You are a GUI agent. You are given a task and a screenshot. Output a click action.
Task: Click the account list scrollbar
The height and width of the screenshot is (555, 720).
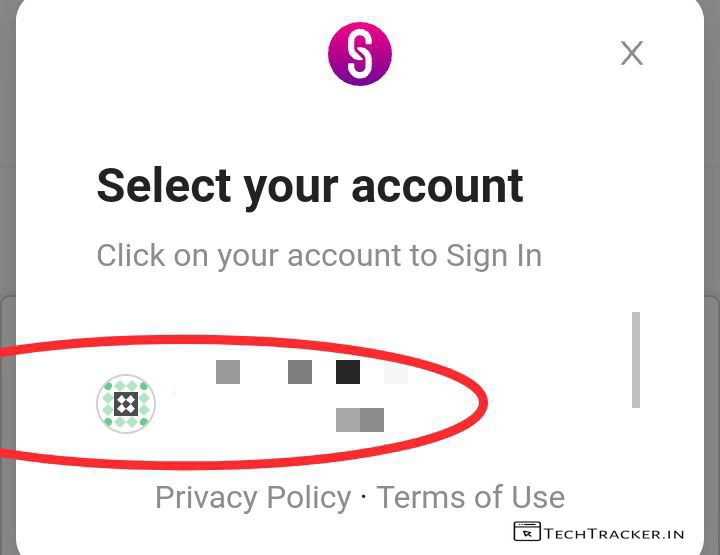635,360
